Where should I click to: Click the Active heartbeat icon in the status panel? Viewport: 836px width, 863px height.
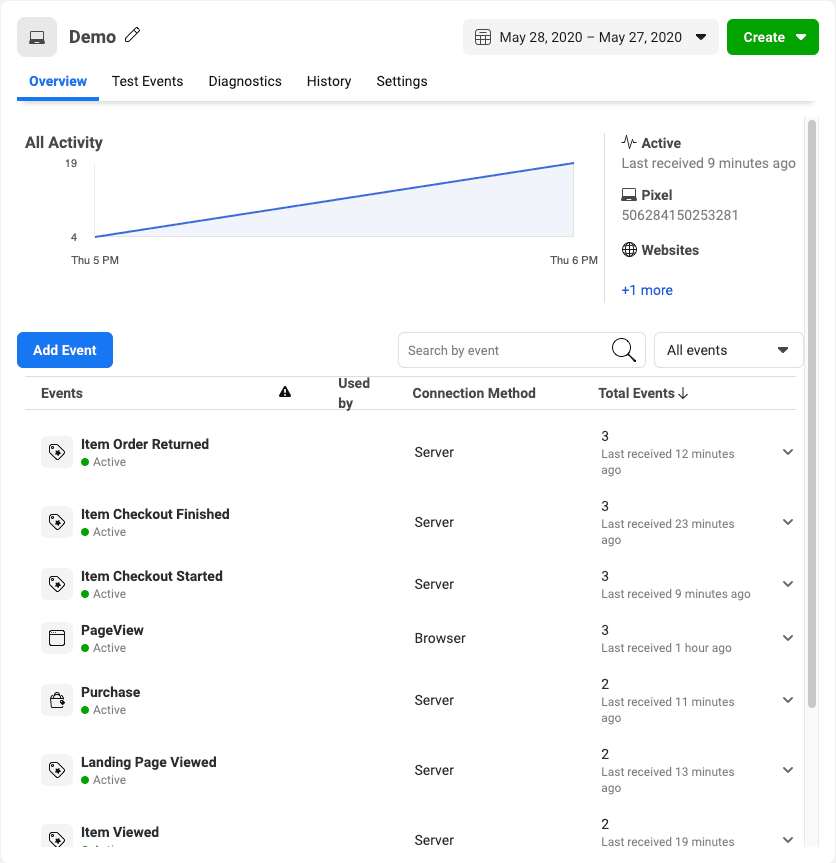[628, 142]
